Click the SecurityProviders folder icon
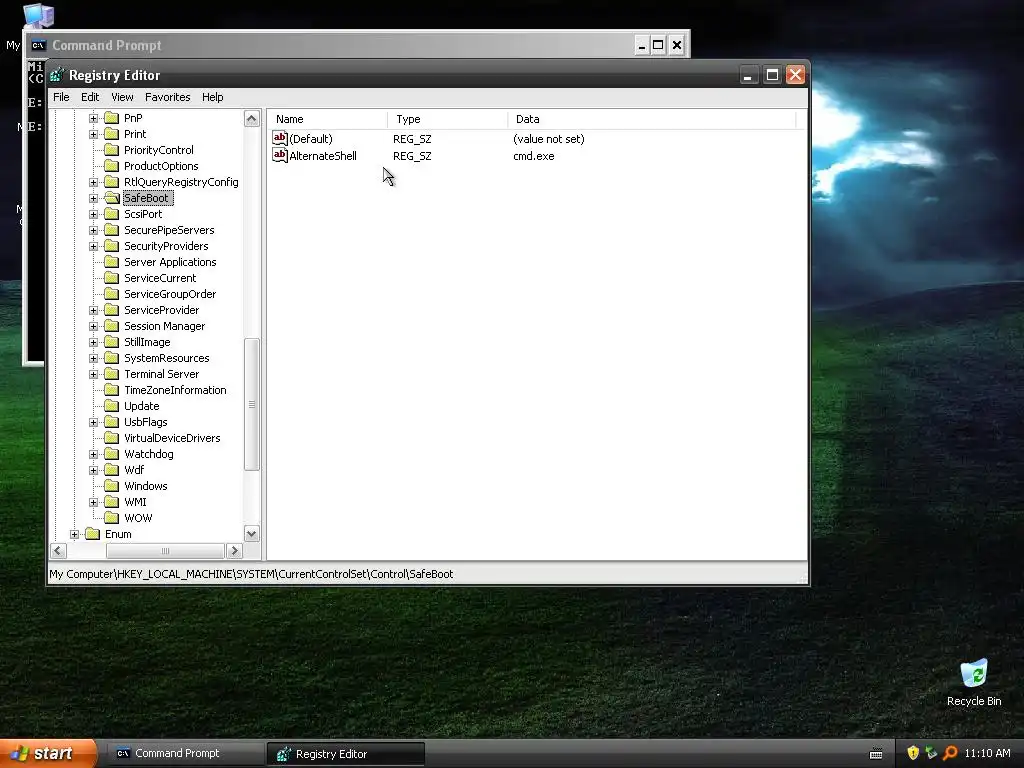The height and width of the screenshot is (768, 1024). click(112, 246)
